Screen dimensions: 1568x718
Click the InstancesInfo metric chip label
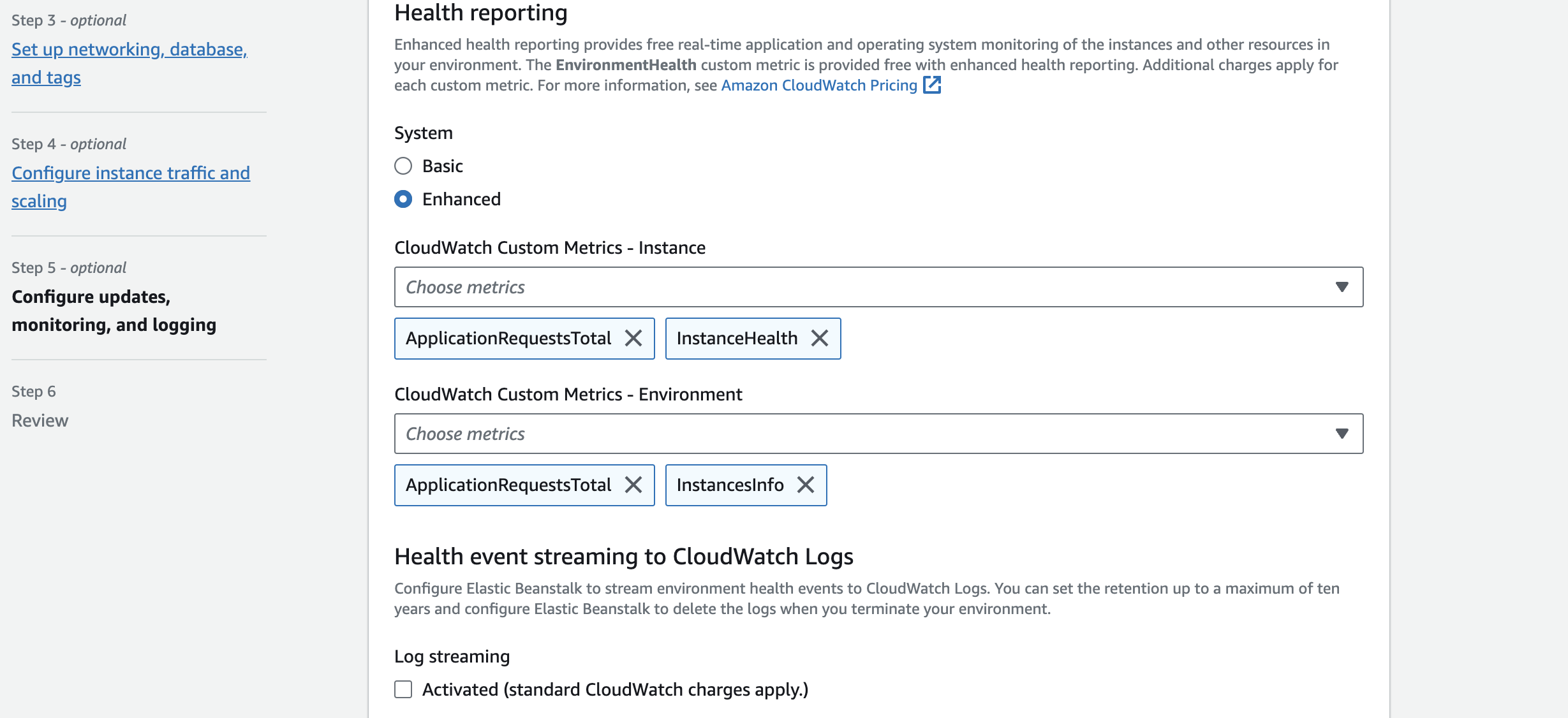point(730,485)
